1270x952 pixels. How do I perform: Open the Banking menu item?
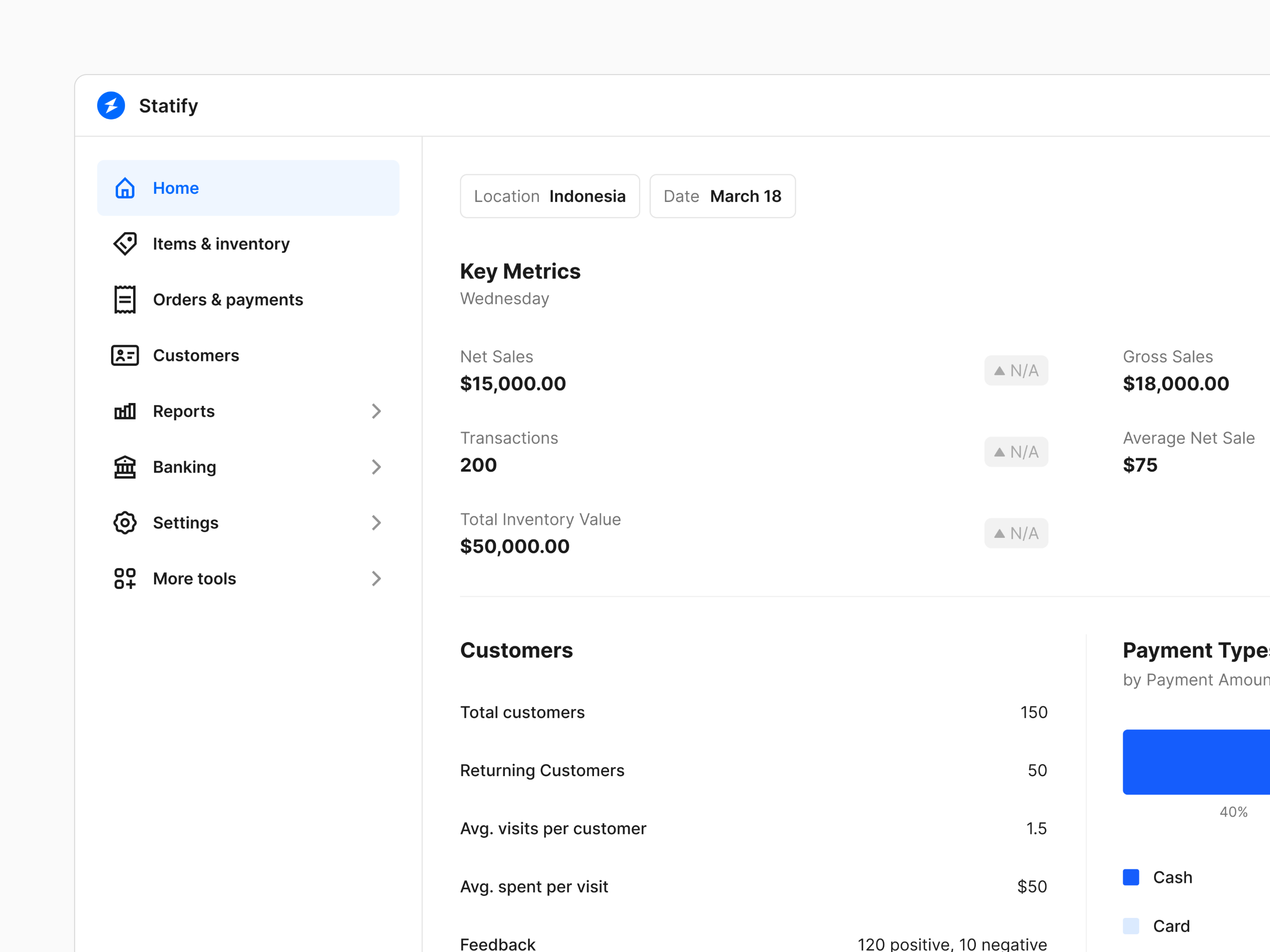click(x=248, y=467)
